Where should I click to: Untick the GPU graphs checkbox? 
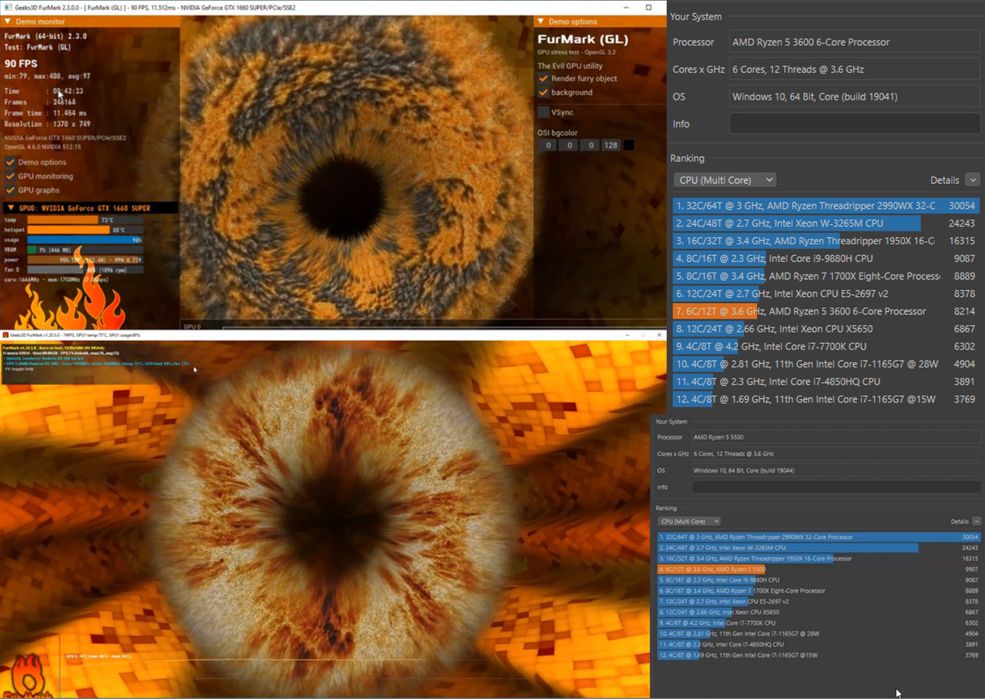10,190
